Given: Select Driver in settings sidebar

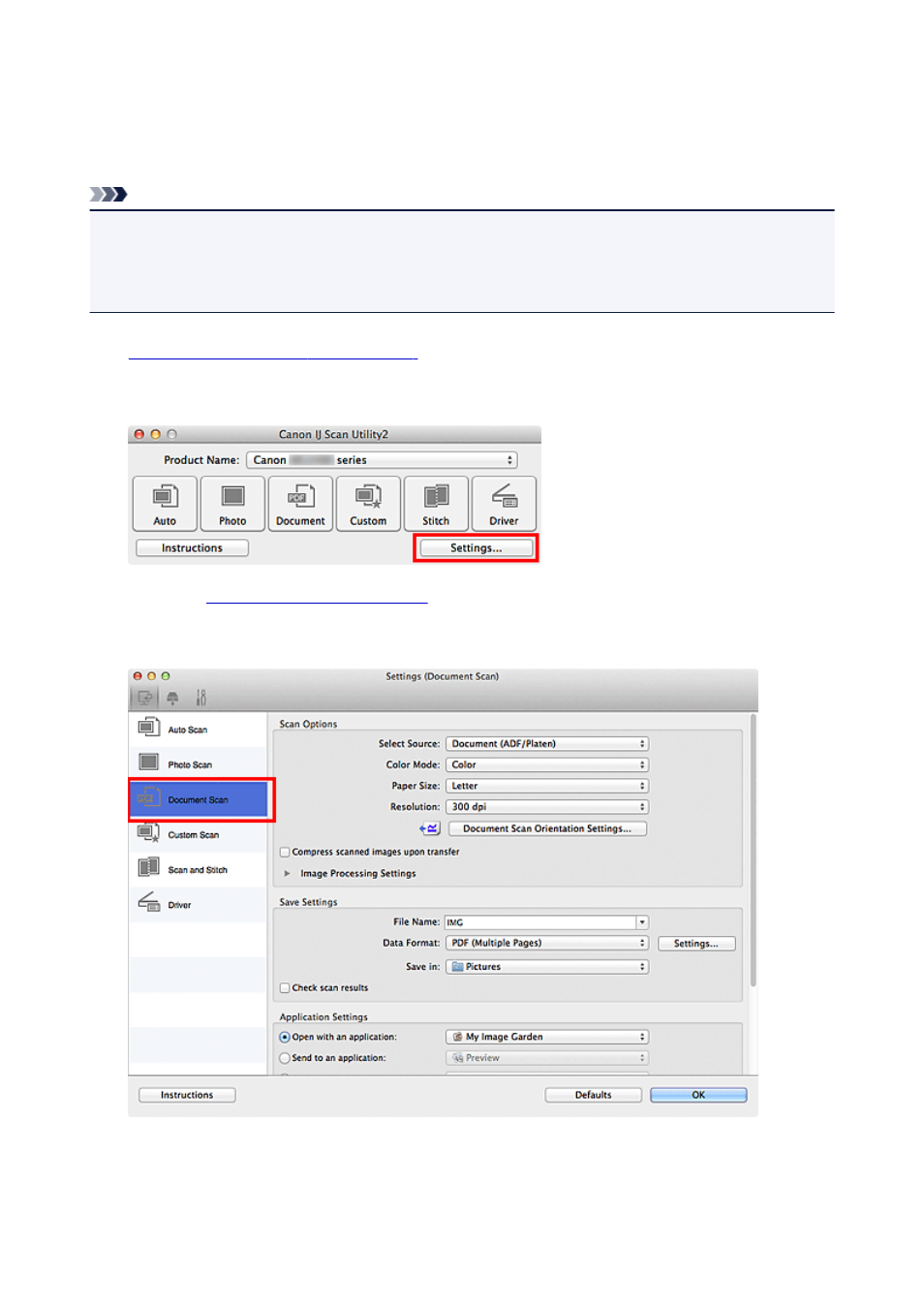Looking at the screenshot, I should 198,904.
